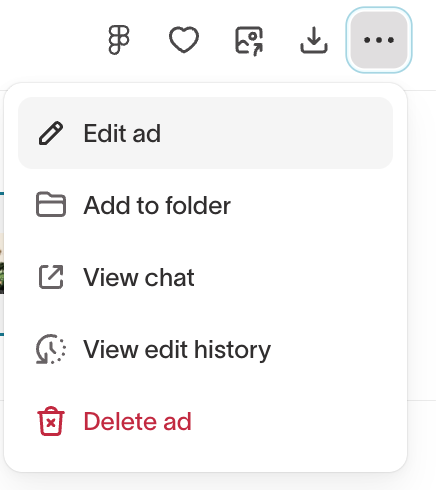
Task: Click the pencil icon beside Edit ad
Action: click(x=51, y=133)
